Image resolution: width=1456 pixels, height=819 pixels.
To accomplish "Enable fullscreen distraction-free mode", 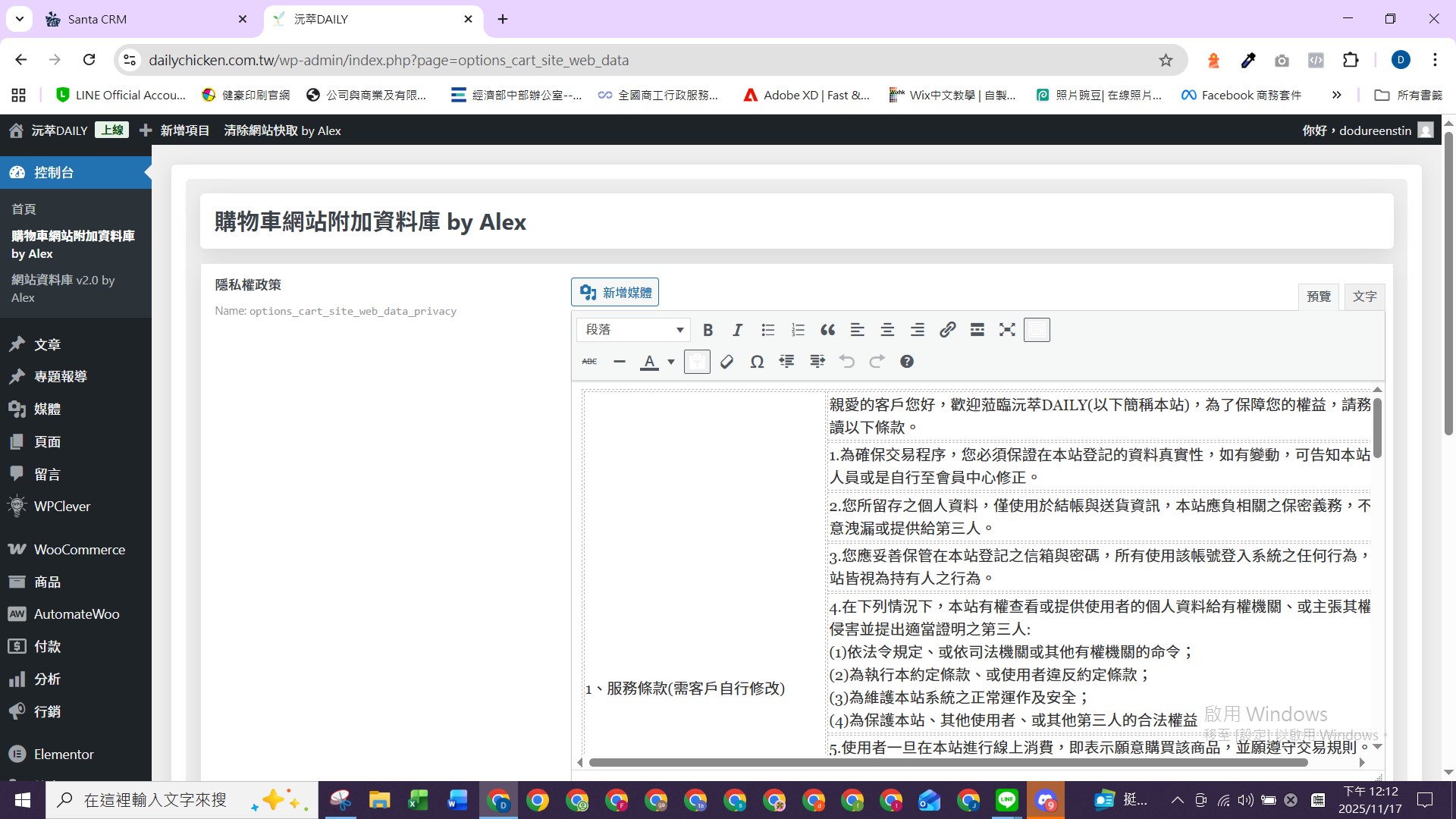I will point(1007,330).
